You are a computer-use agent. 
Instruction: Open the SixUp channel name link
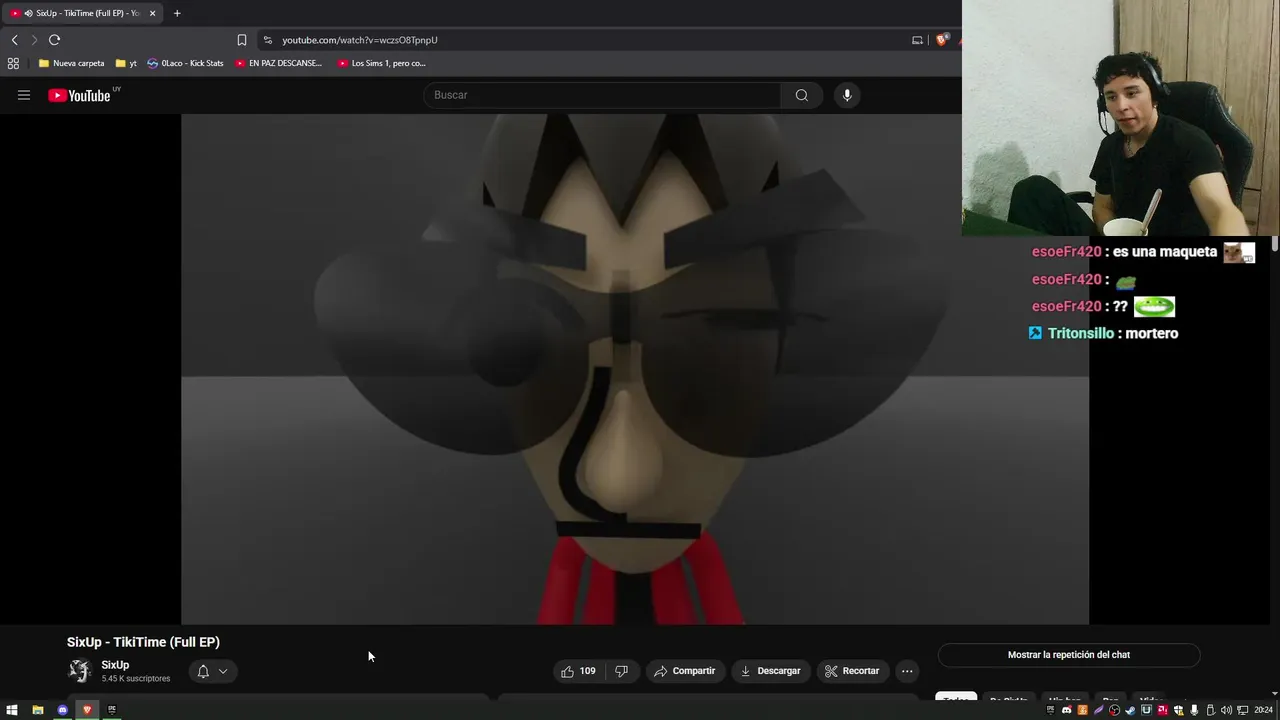pyautogui.click(x=115, y=665)
